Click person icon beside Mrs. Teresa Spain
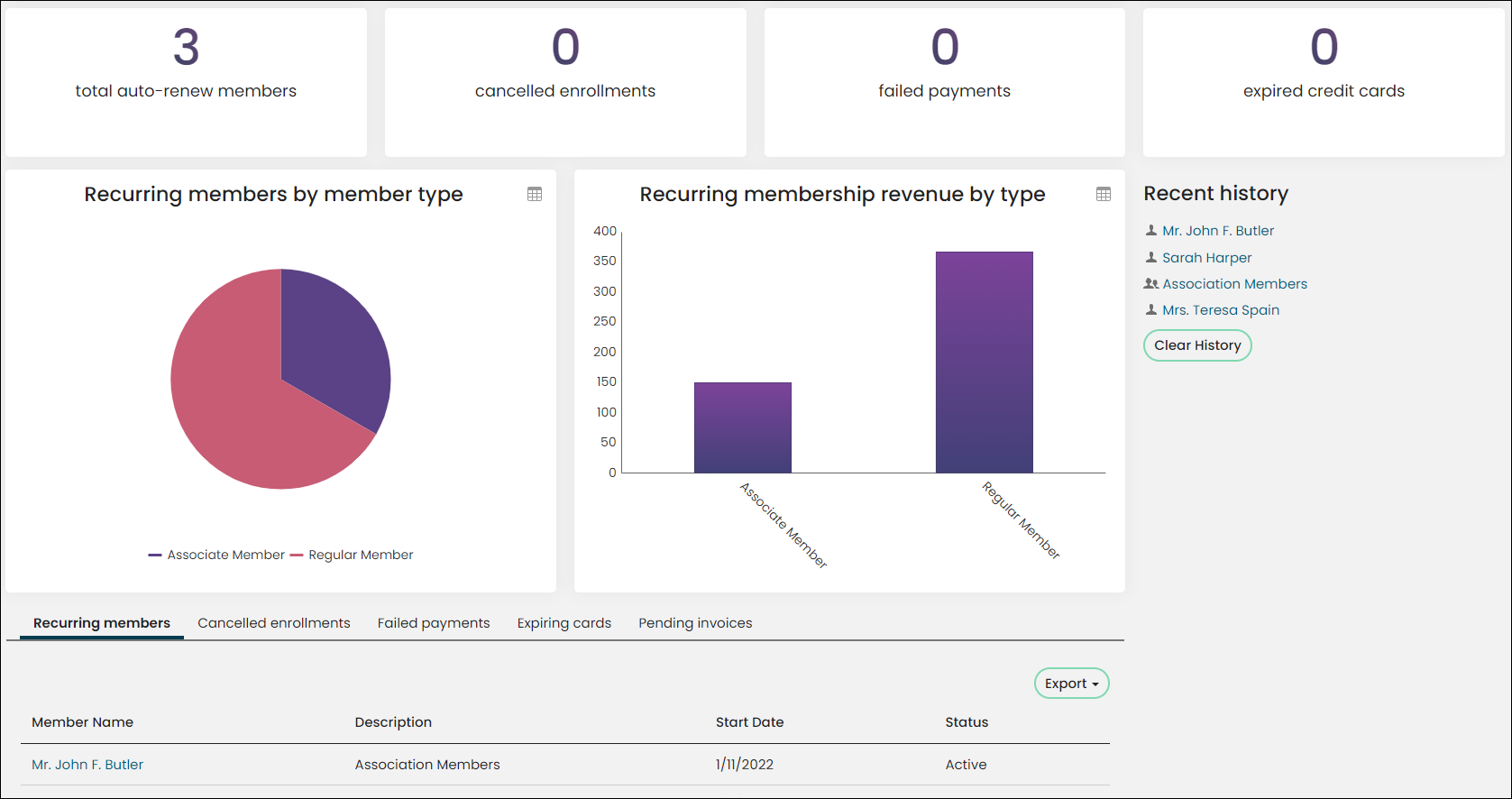The width and height of the screenshot is (1512, 799). pos(1151,309)
